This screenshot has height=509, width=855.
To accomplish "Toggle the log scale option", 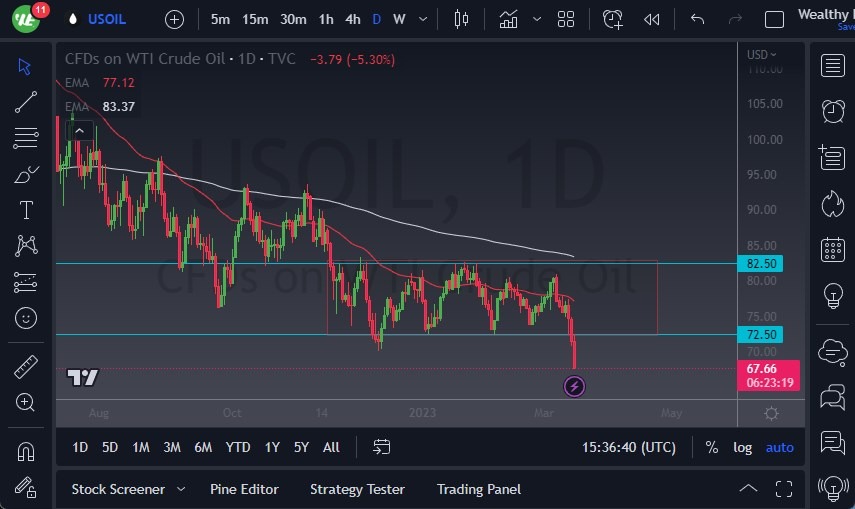I will [x=742, y=447].
